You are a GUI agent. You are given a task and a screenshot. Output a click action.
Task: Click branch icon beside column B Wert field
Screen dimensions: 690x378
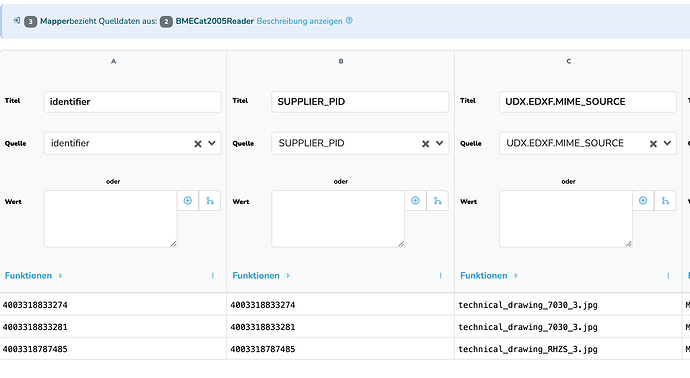tap(437, 201)
